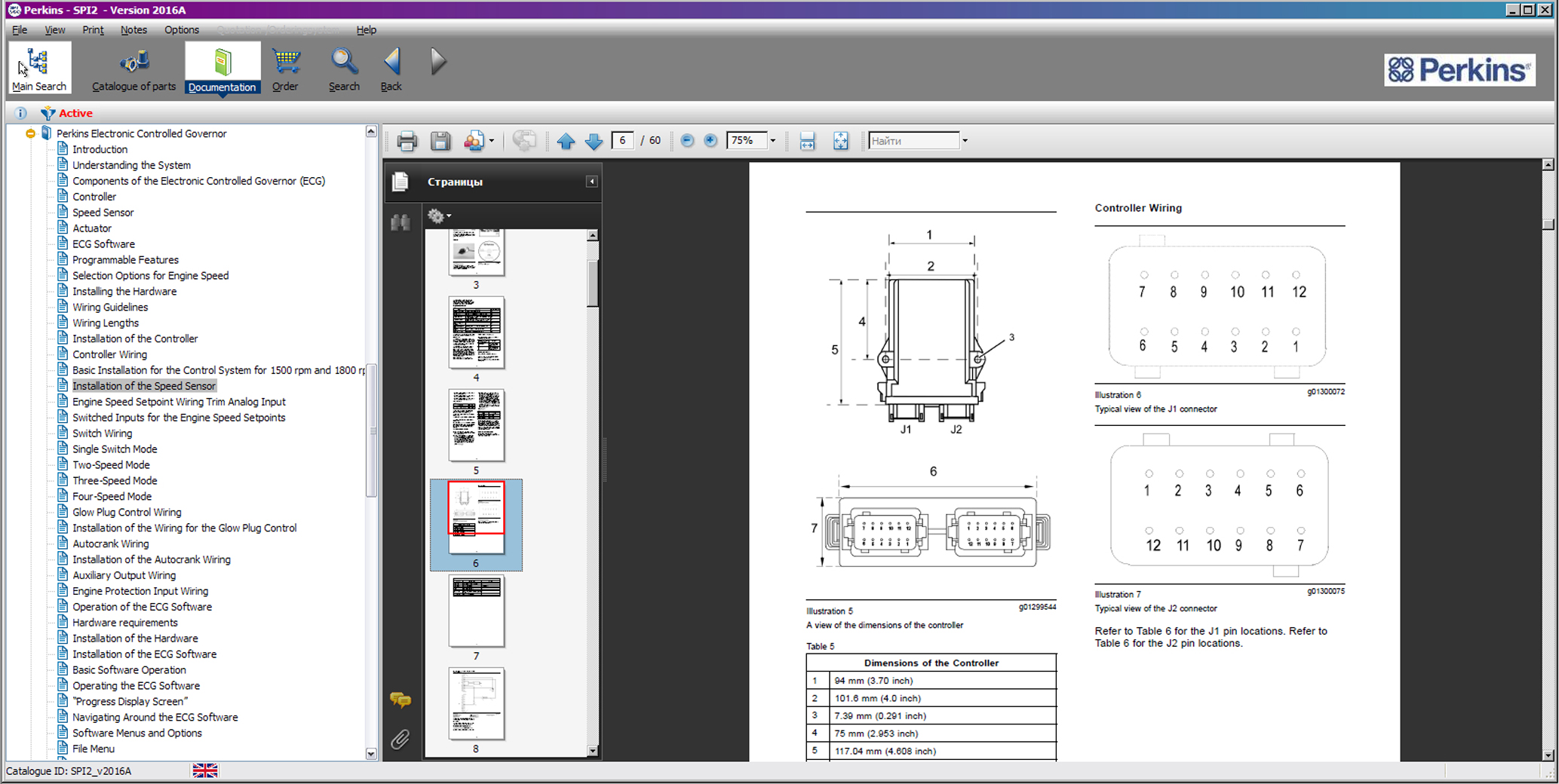
Task: Open the Options menu
Action: pos(182,30)
